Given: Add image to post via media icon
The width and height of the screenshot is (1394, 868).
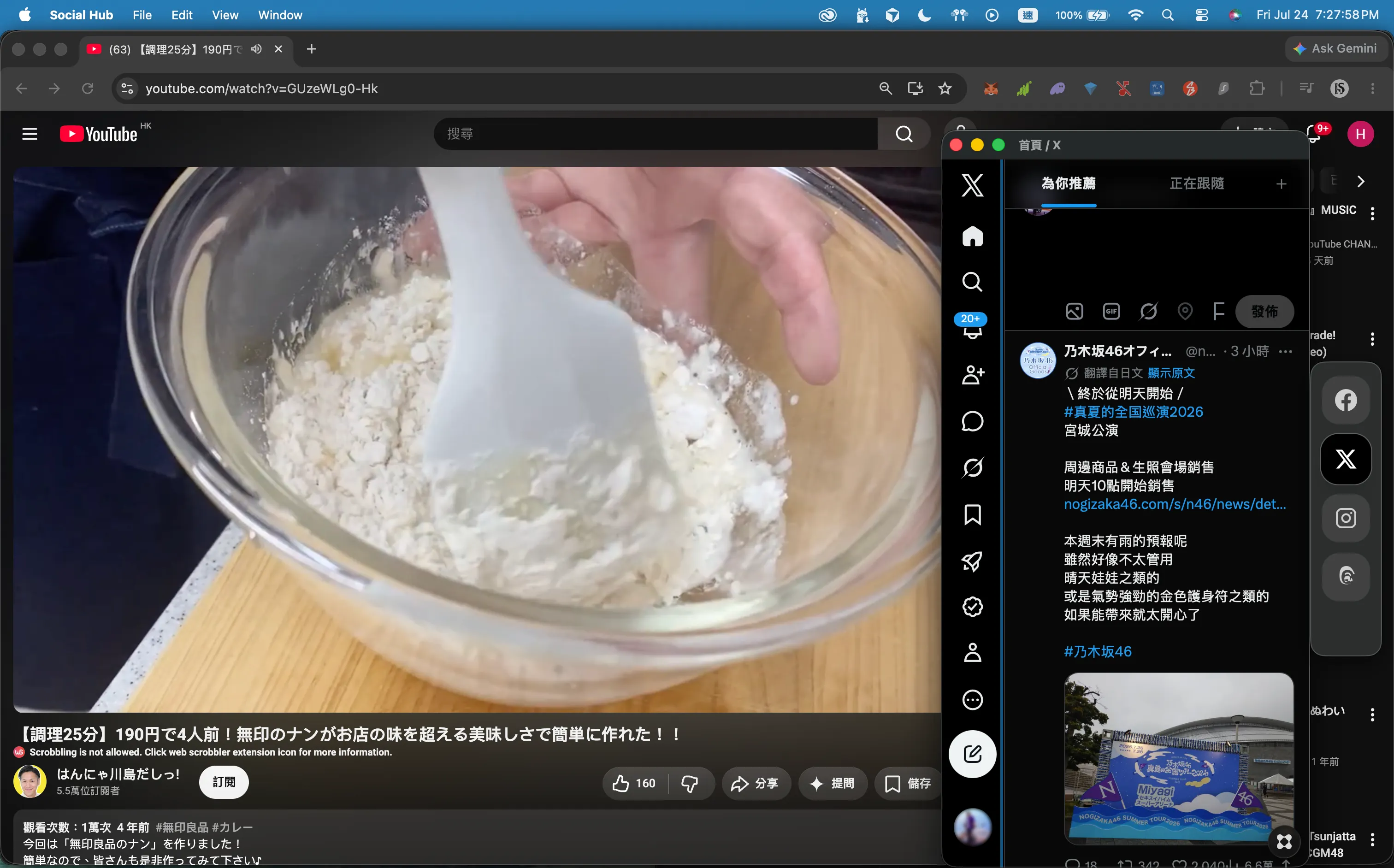Looking at the screenshot, I should (x=1074, y=311).
